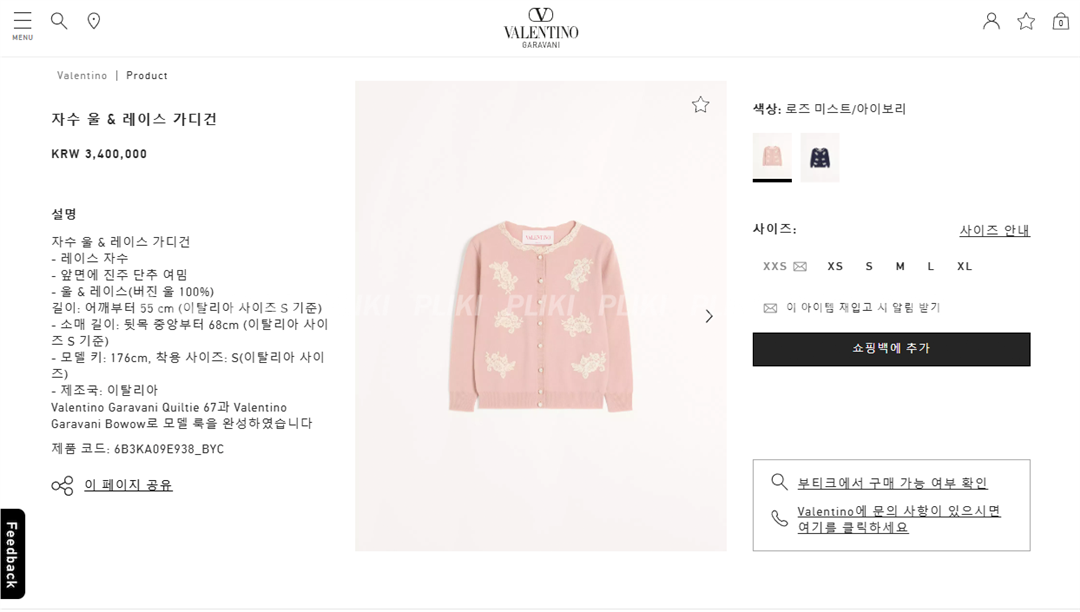Open the Feedback side tab
The height and width of the screenshot is (612, 1080).
[12, 554]
